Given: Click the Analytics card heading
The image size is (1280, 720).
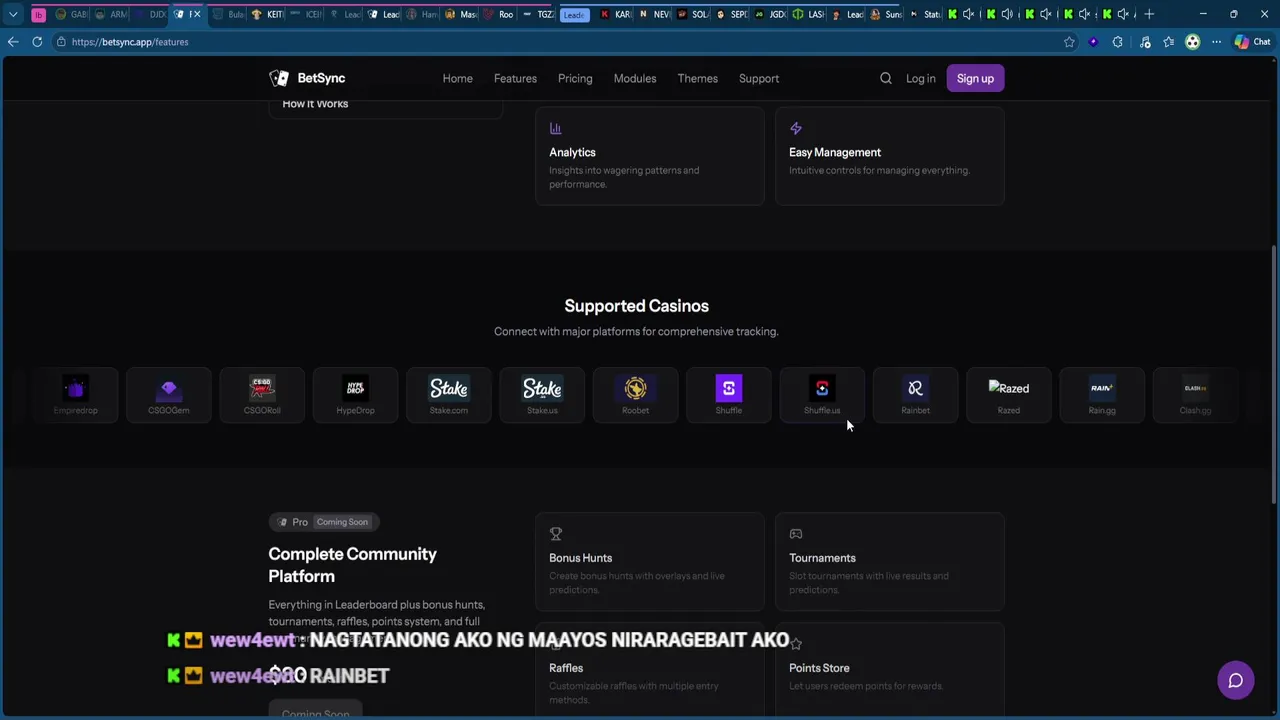Looking at the screenshot, I should click(x=572, y=152).
